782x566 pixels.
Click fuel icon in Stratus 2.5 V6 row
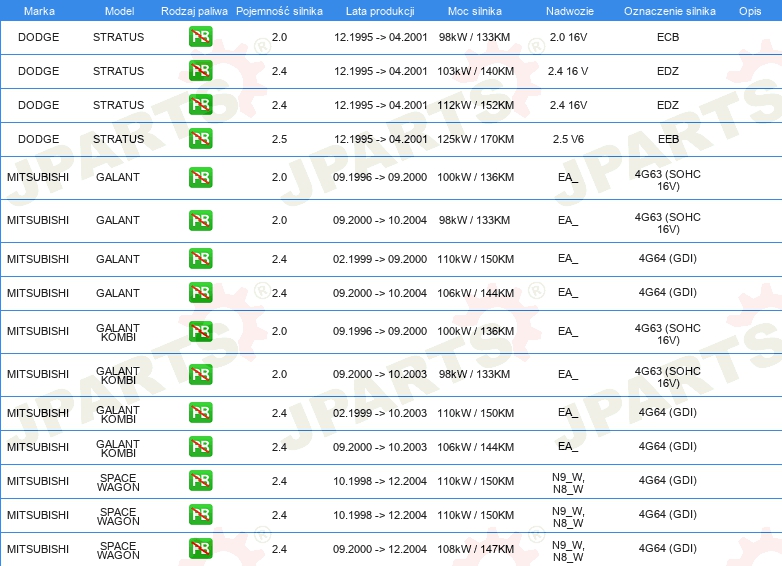pos(200,140)
